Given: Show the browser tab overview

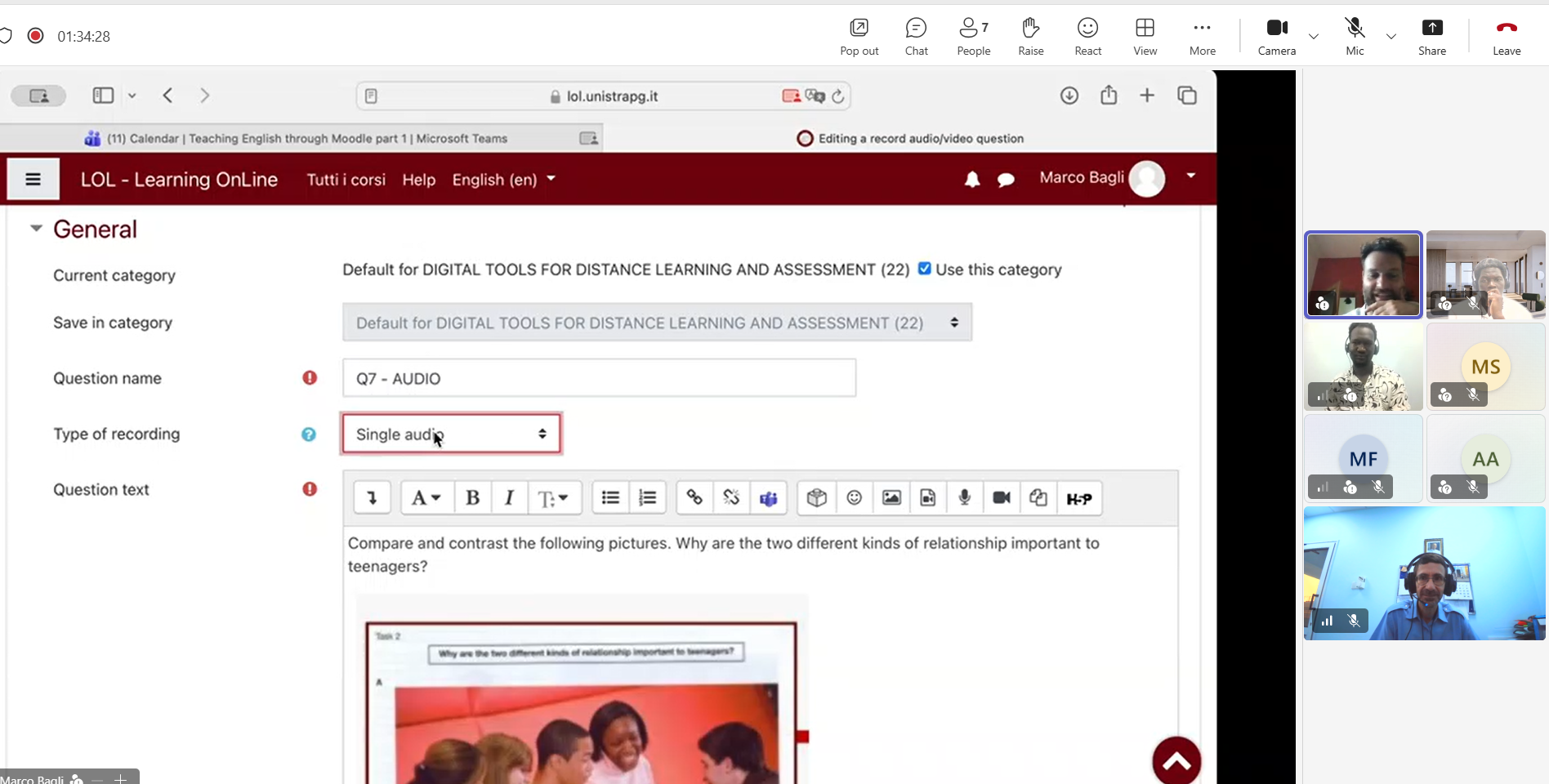Looking at the screenshot, I should (1187, 96).
